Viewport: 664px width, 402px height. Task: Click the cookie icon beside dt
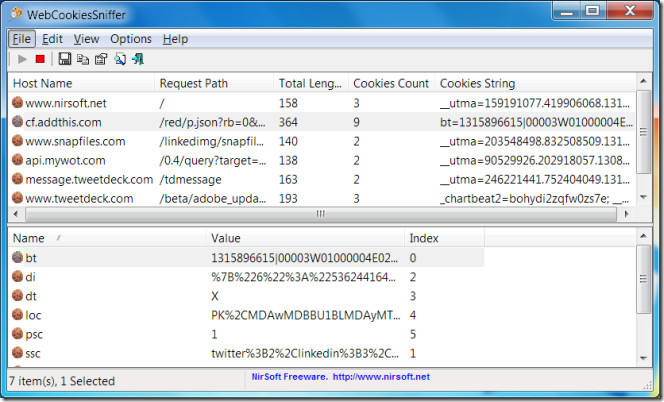tap(17, 295)
